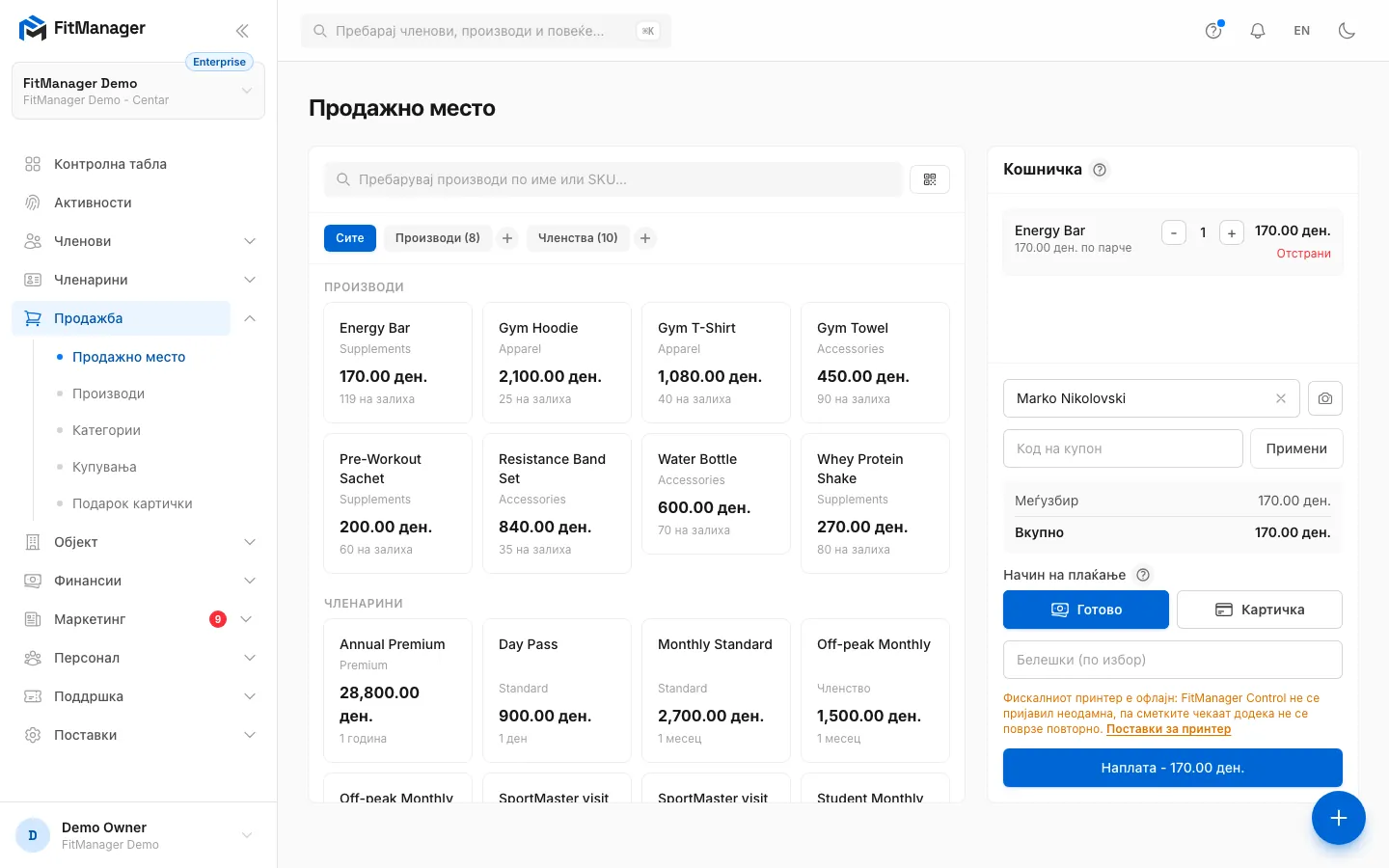Image resolution: width=1389 pixels, height=868 pixels.
Task: Open camera icon beside member field
Action: tap(1325, 398)
